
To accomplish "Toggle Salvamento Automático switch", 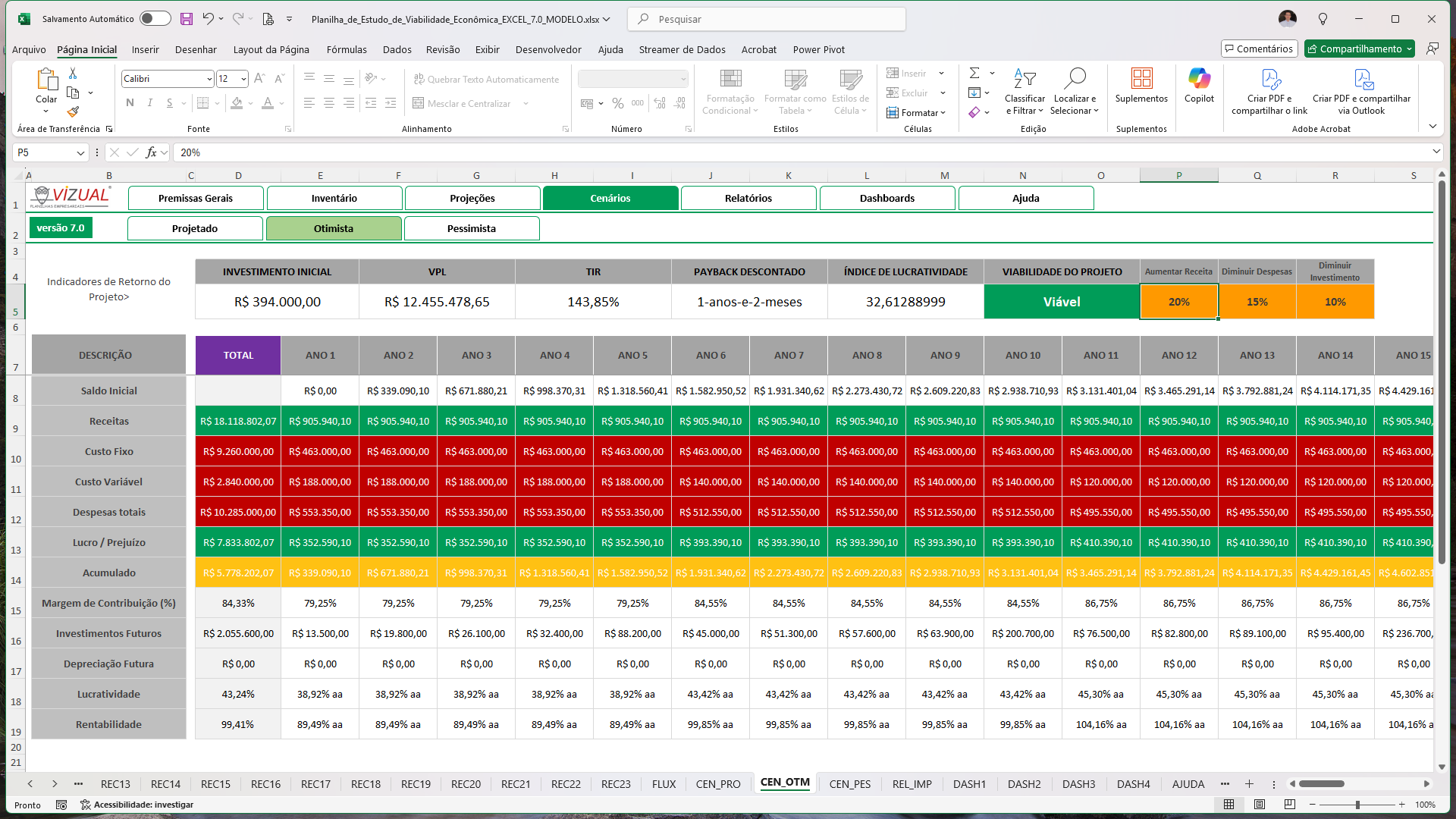I will pyautogui.click(x=155, y=19).
